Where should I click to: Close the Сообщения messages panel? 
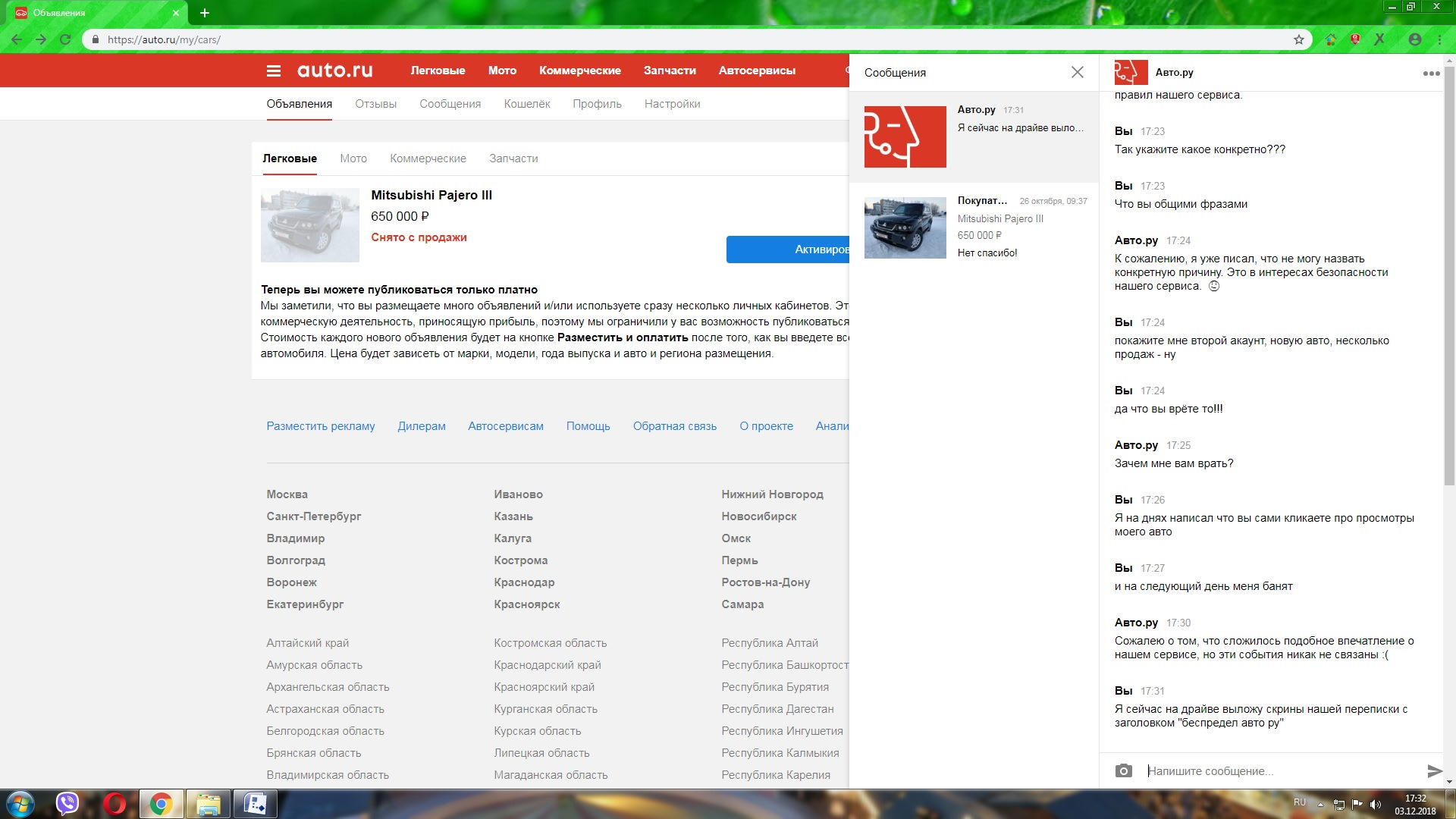click(1077, 72)
